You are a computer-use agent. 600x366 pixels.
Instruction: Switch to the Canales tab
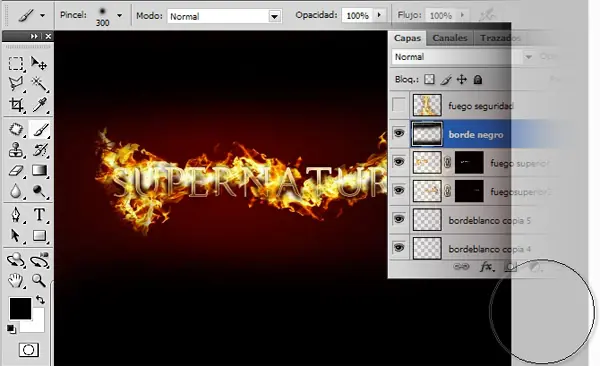click(x=450, y=38)
